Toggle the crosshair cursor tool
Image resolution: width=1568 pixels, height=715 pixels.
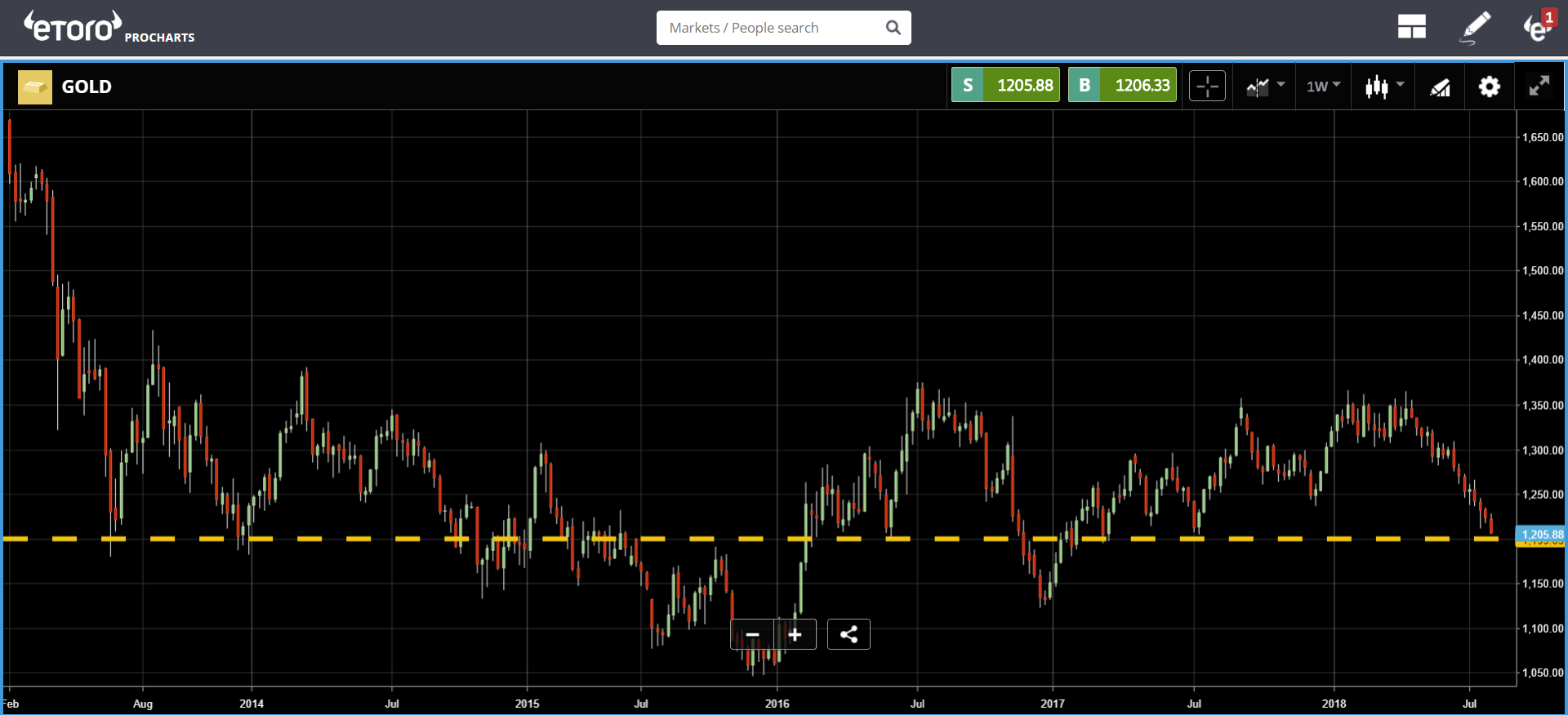tap(1207, 86)
